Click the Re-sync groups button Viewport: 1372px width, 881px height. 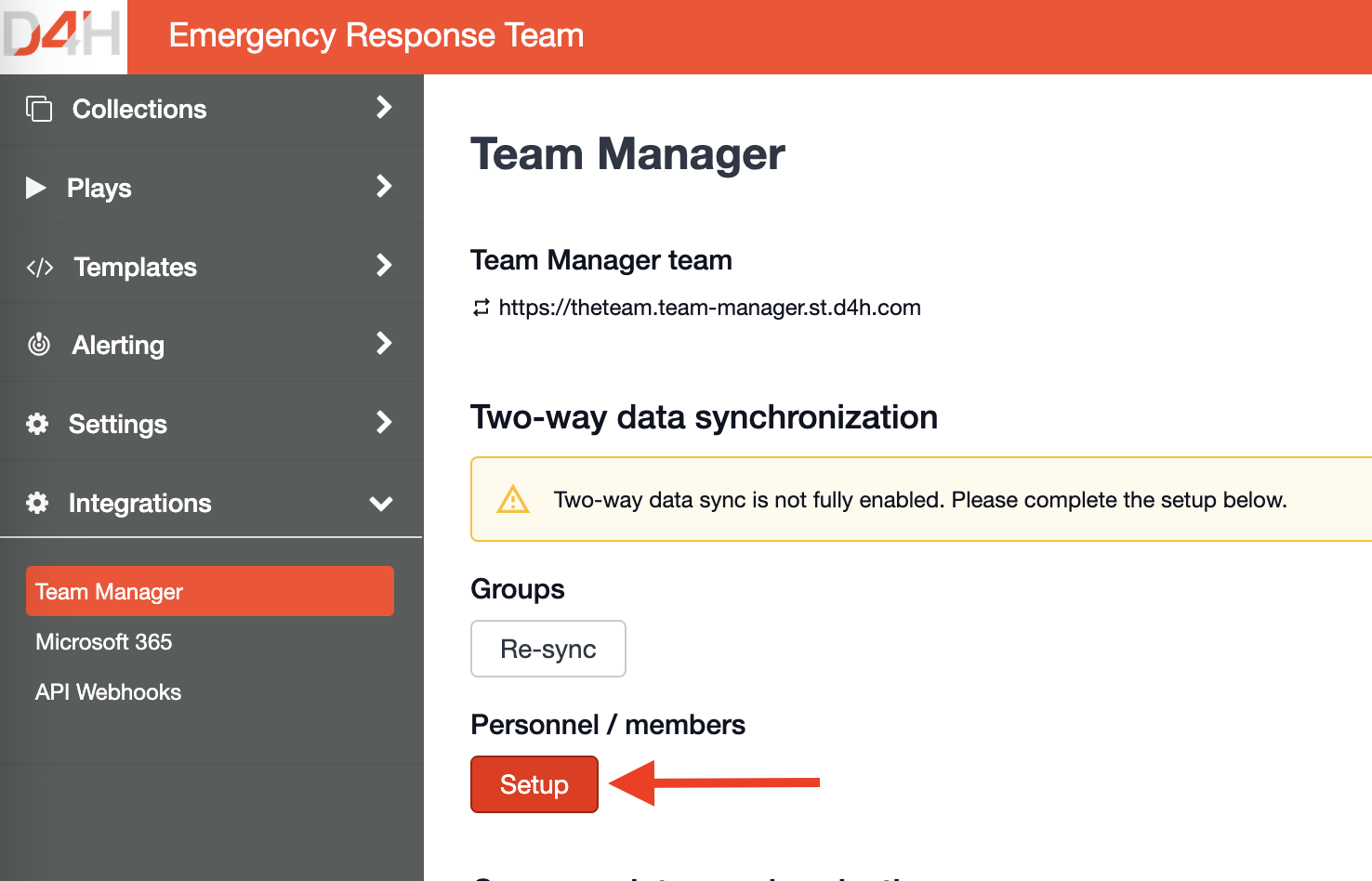[548, 649]
